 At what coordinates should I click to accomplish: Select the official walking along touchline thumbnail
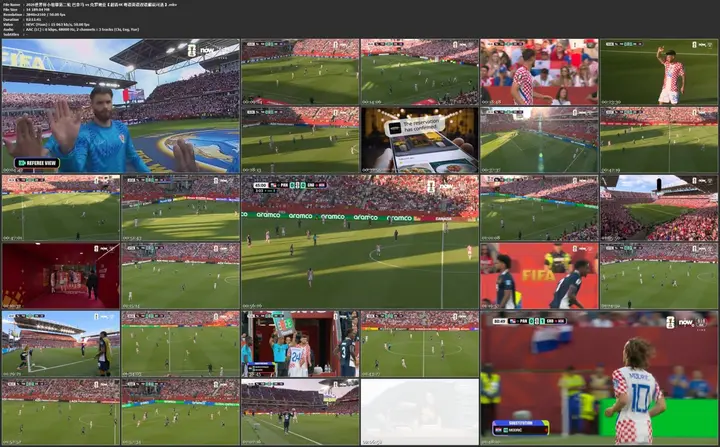point(300,412)
